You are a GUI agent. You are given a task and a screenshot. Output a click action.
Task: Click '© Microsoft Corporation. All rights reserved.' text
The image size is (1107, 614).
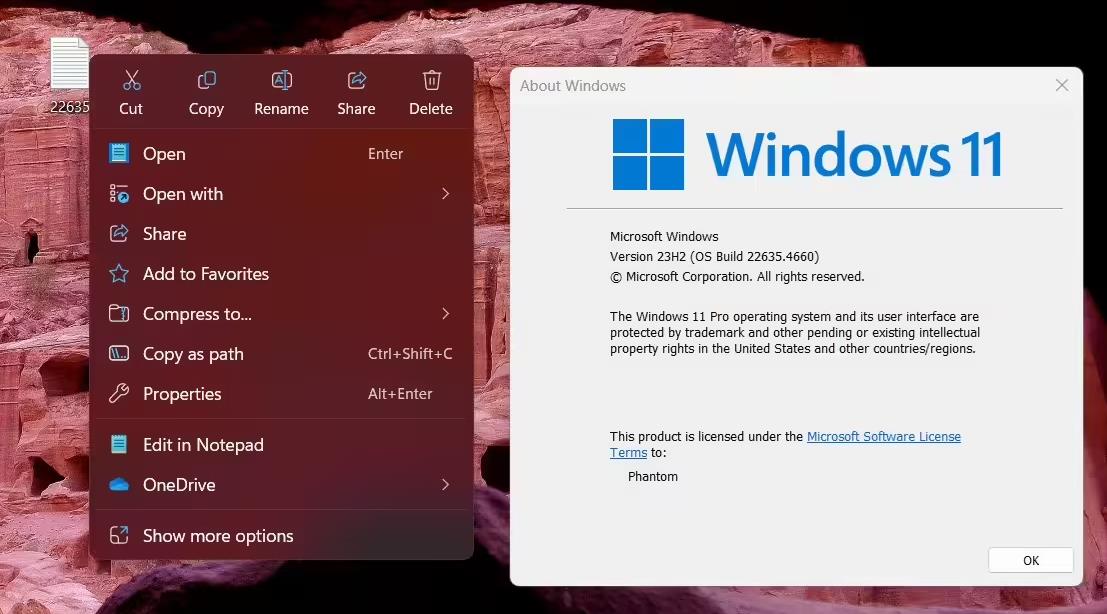(x=737, y=277)
